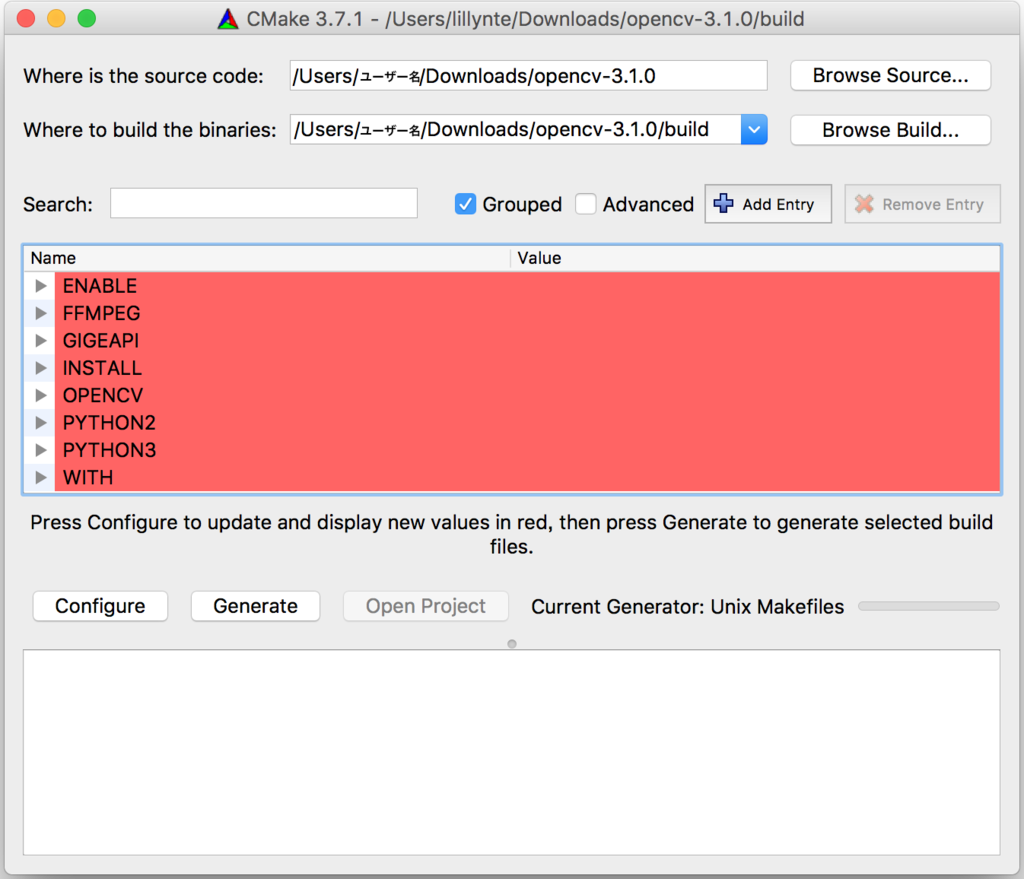
Task: Select the GIGEAPI row label
Action: [x=101, y=341]
